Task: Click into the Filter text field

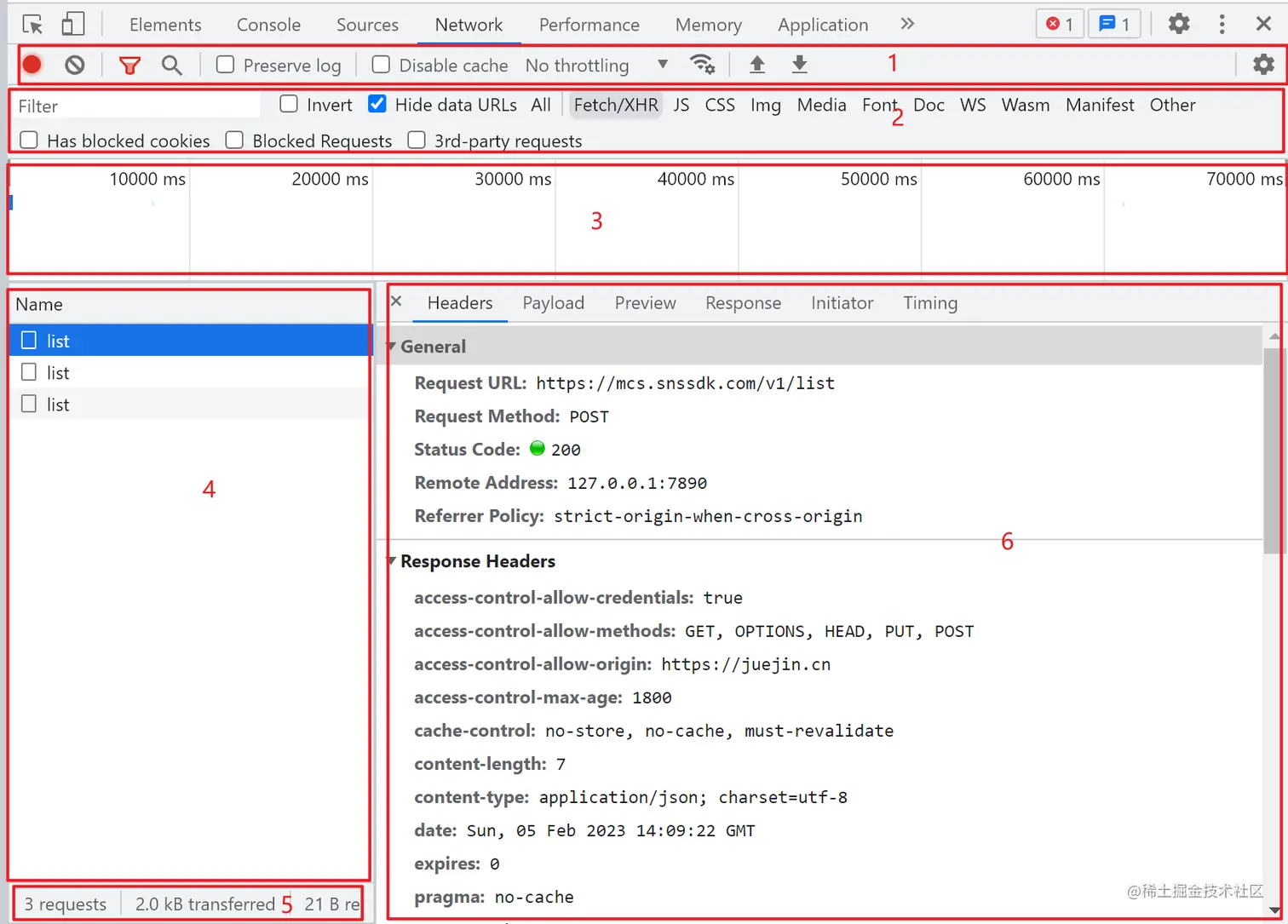Action: coord(136,106)
